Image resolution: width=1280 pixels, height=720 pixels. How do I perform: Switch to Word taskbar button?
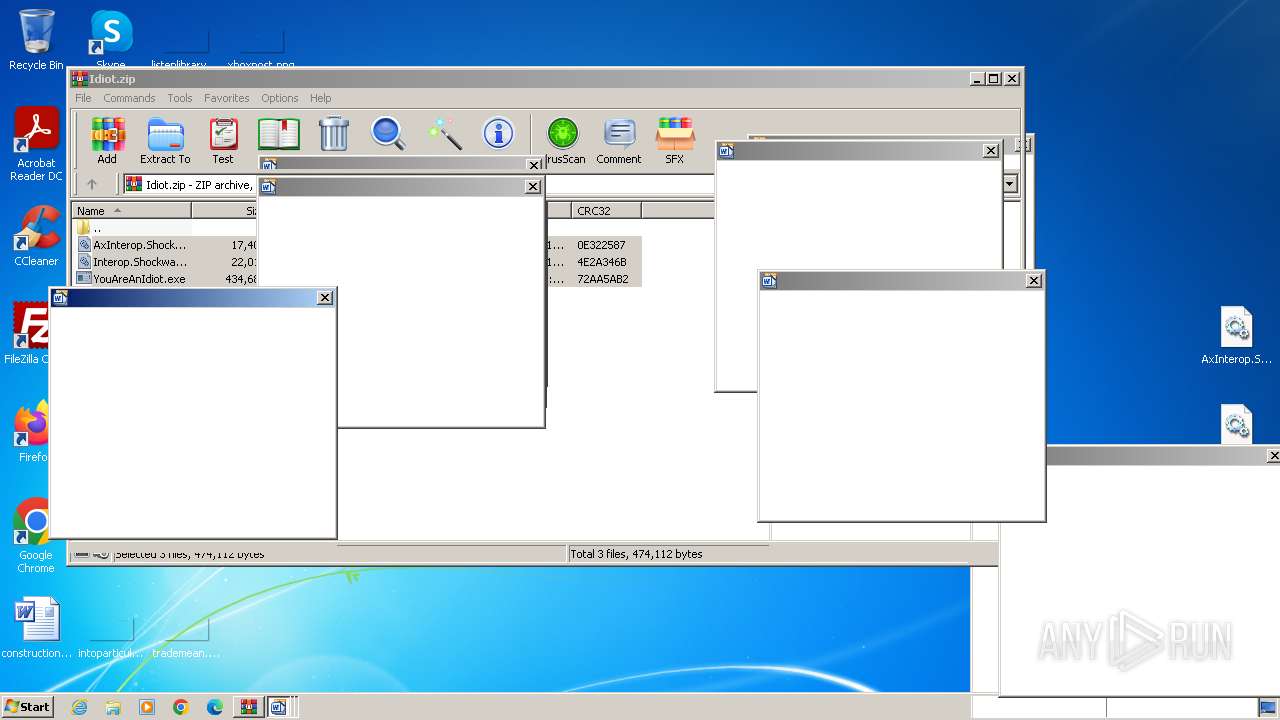279,707
